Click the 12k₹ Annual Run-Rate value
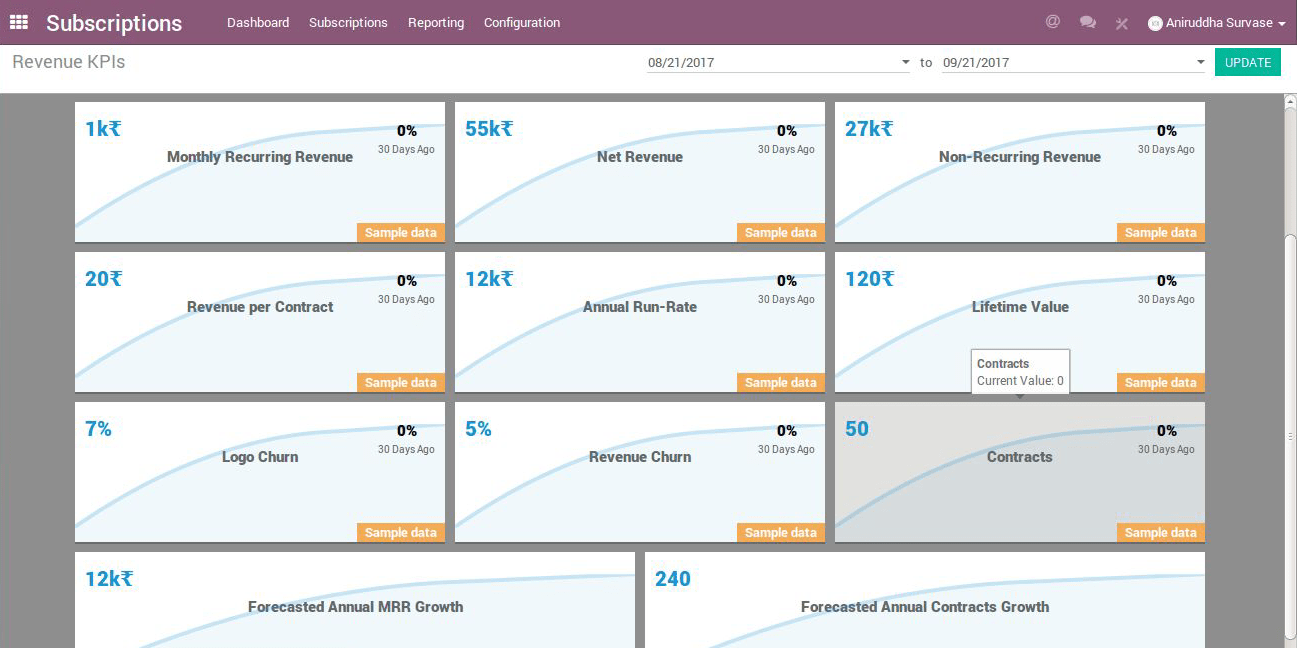The height and width of the screenshot is (648, 1297). tap(489, 279)
